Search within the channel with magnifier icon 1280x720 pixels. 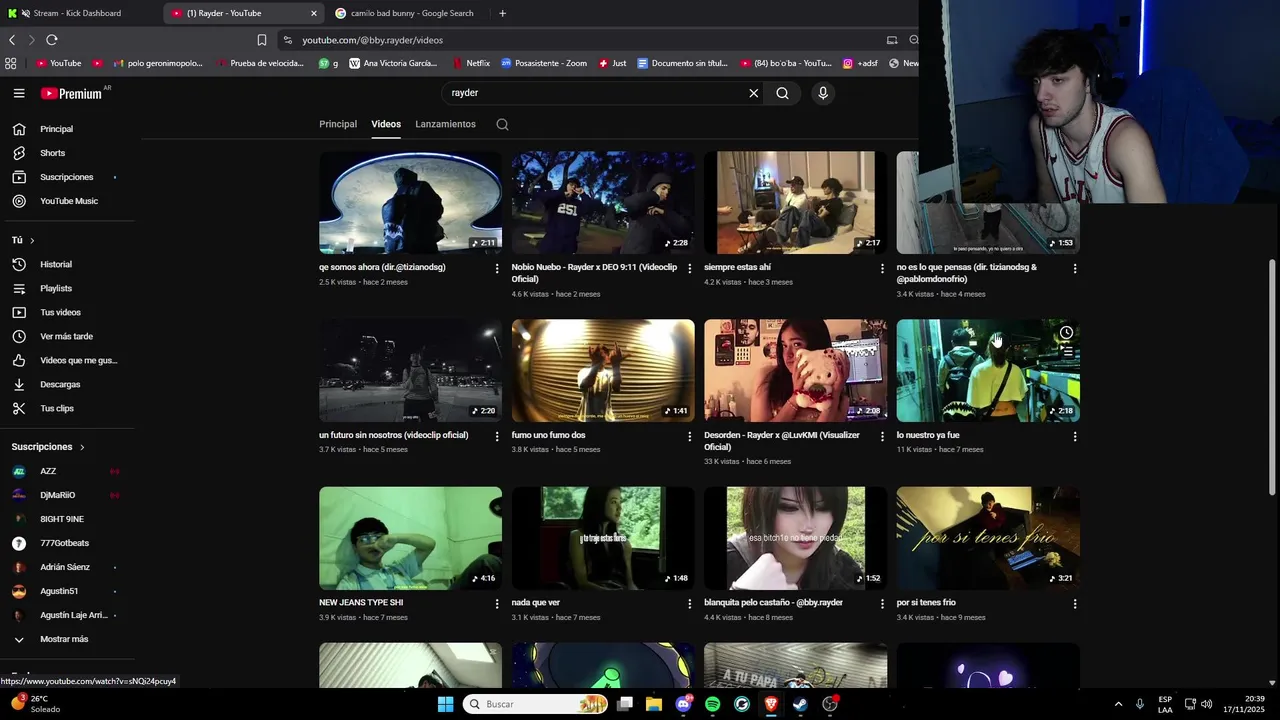pyautogui.click(x=503, y=124)
